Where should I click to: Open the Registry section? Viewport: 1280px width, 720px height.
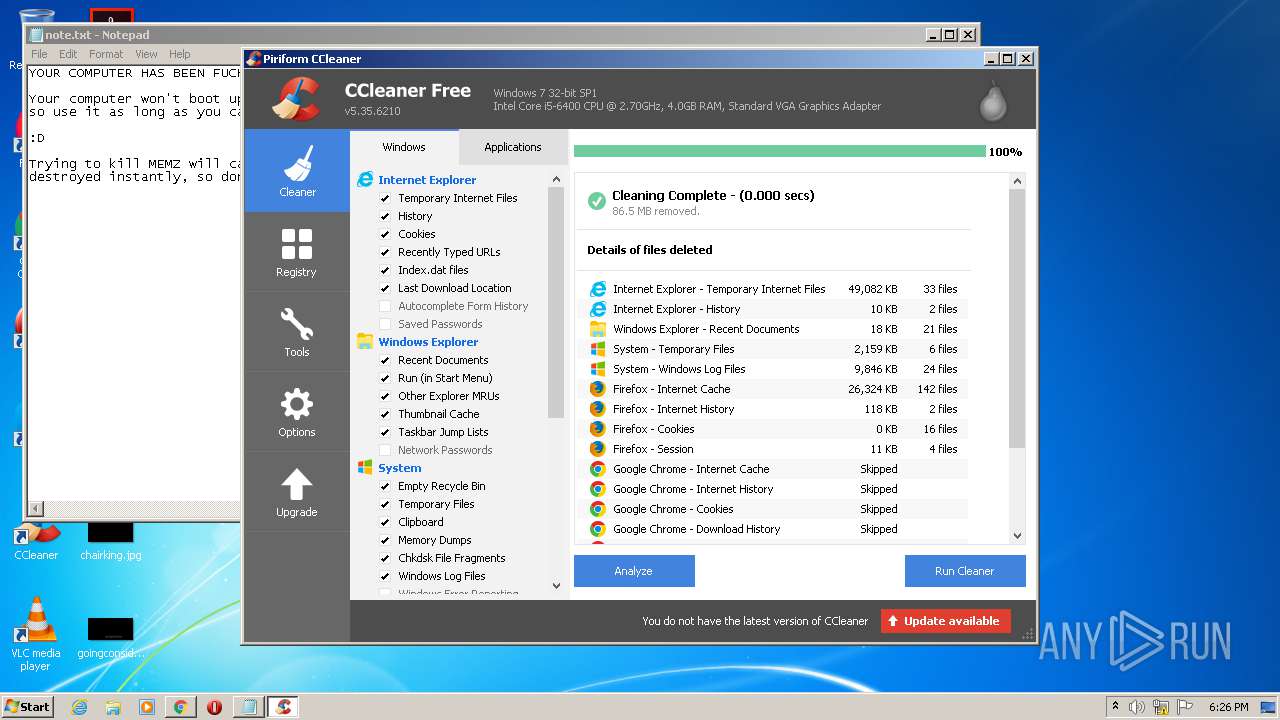click(x=297, y=251)
